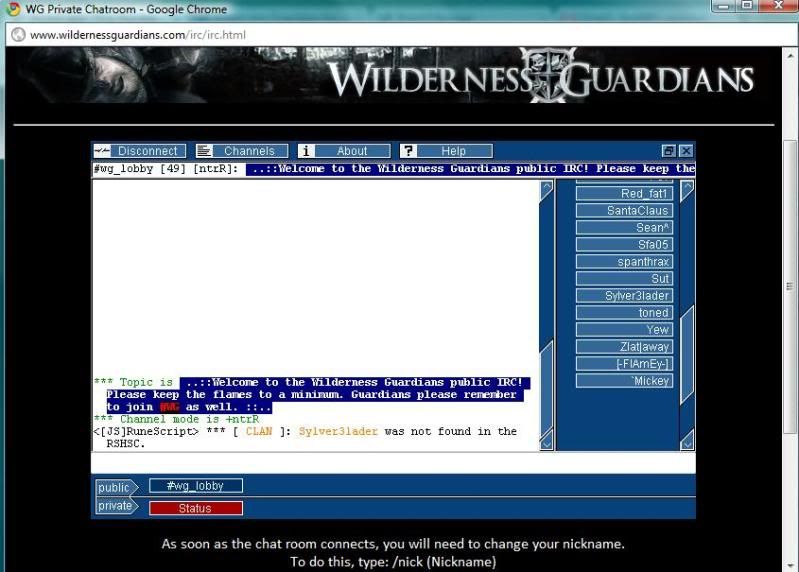This screenshot has width=799, height=572.
Task: Click the Disconnect button
Action: coord(139,151)
